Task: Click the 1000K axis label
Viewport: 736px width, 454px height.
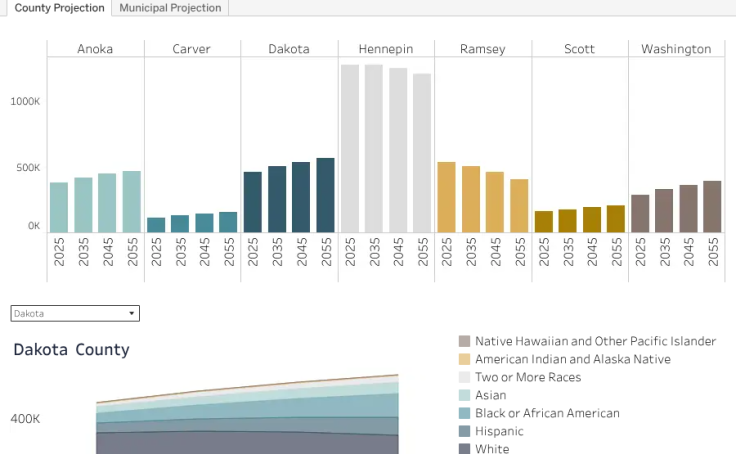Action: pyautogui.click(x=25, y=101)
